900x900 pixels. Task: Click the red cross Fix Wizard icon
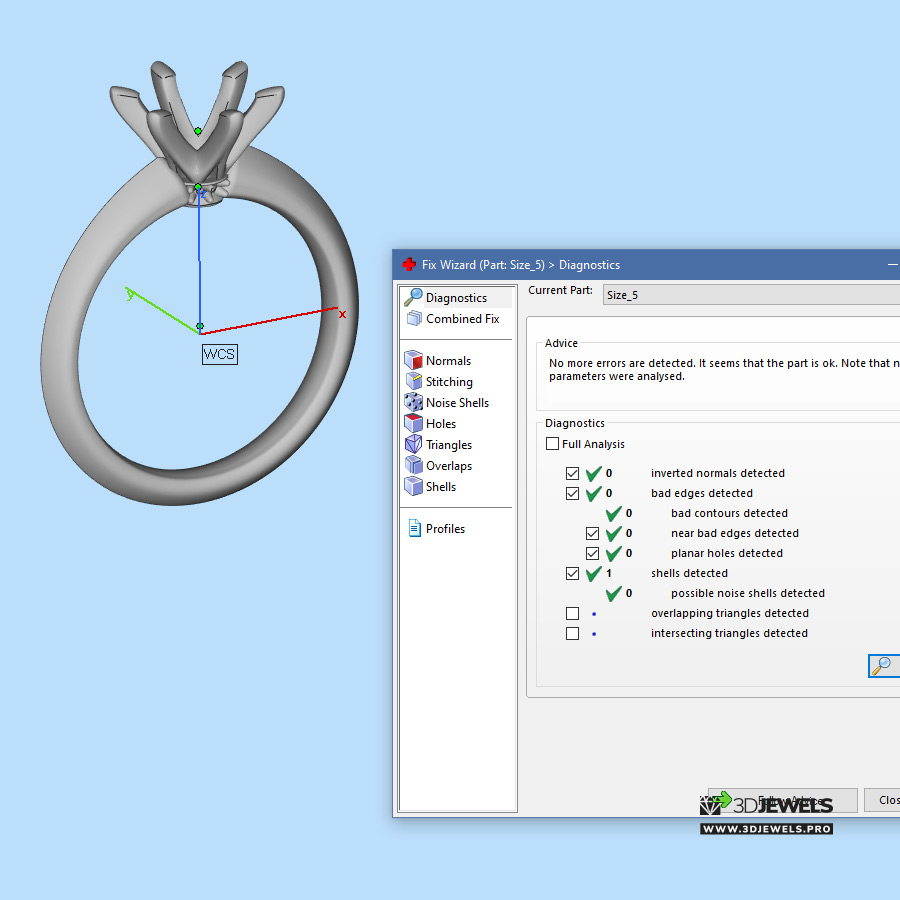[x=409, y=265]
